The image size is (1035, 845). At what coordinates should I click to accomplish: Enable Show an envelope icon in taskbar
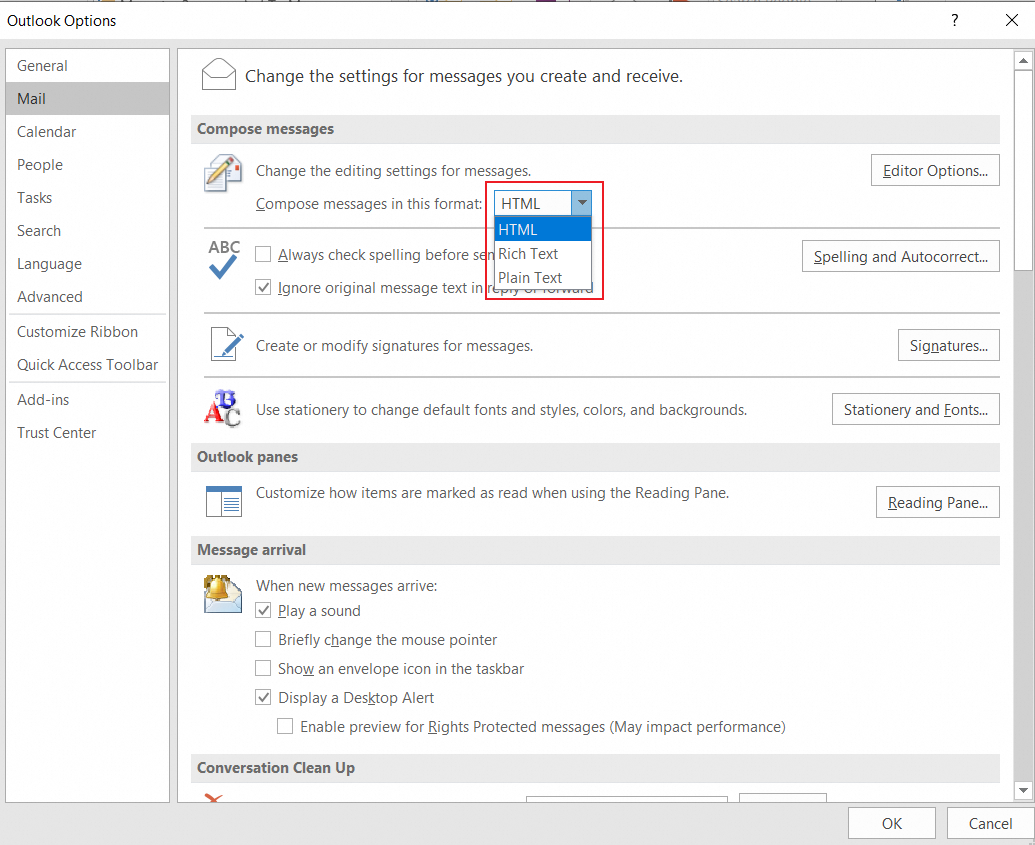tap(263, 668)
